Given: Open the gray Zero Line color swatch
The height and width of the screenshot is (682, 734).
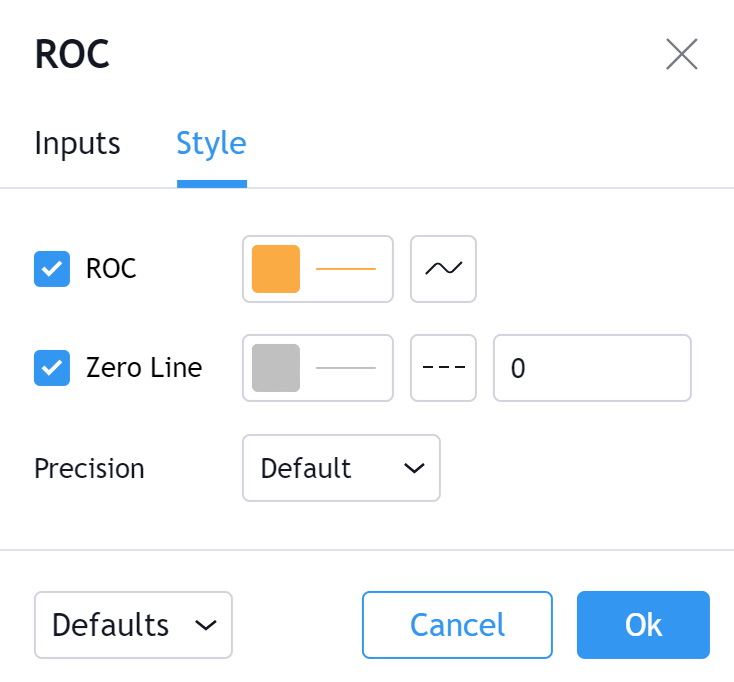Looking at the screenshot, I should point(276,368).
